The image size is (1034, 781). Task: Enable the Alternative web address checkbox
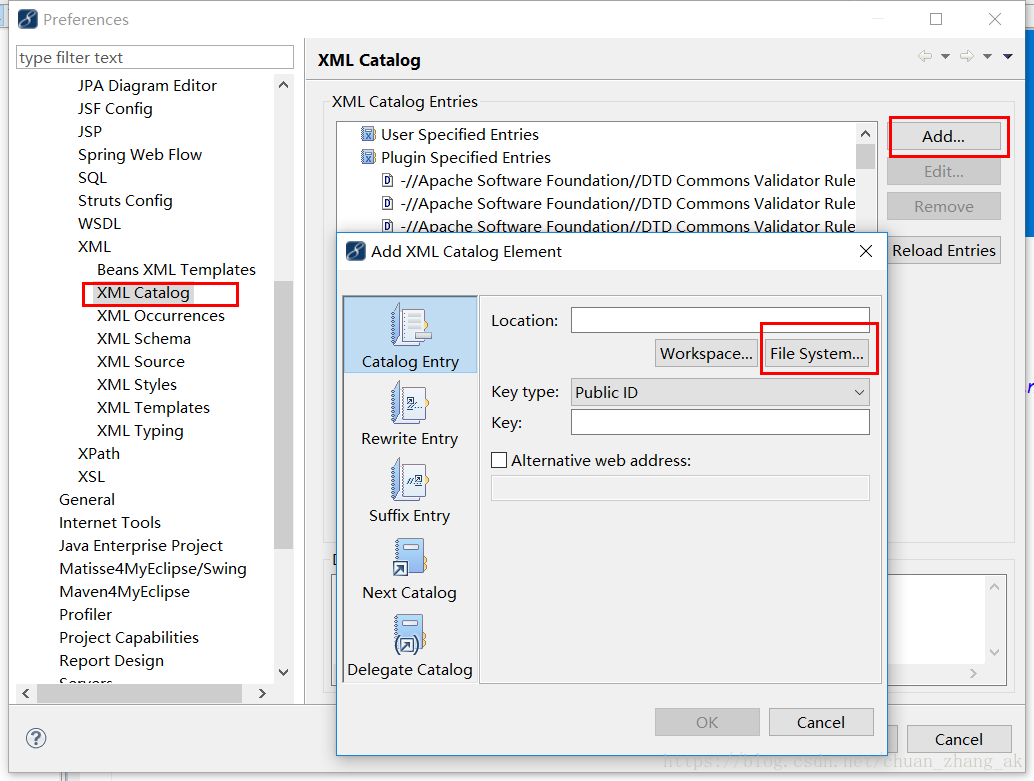tap(499, 460)
